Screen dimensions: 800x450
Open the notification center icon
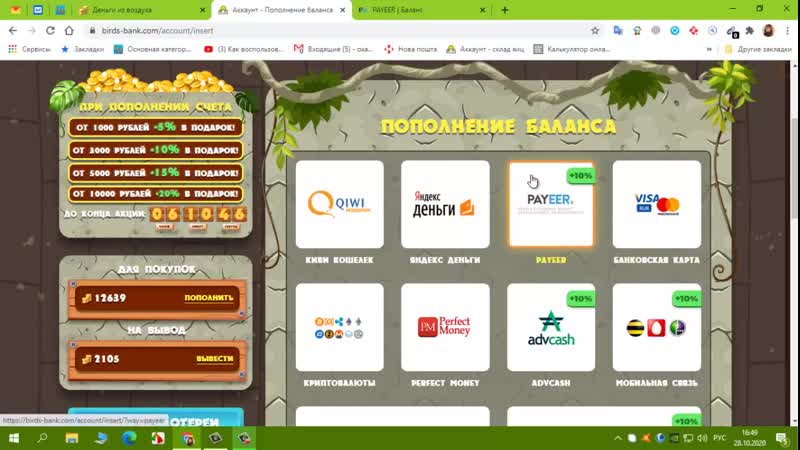pyautogui.click(x=782, y=438)
